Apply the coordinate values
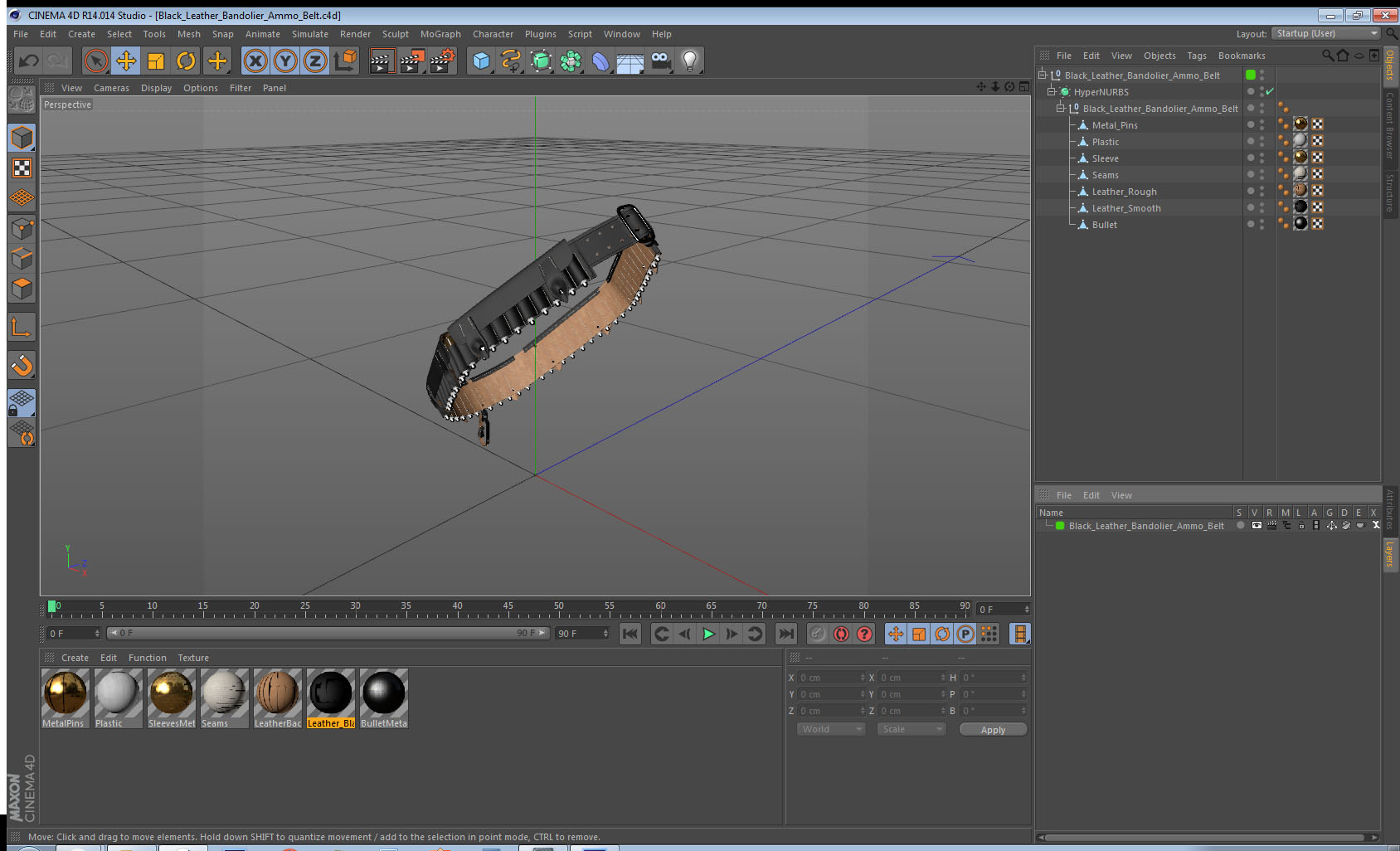 993,730
